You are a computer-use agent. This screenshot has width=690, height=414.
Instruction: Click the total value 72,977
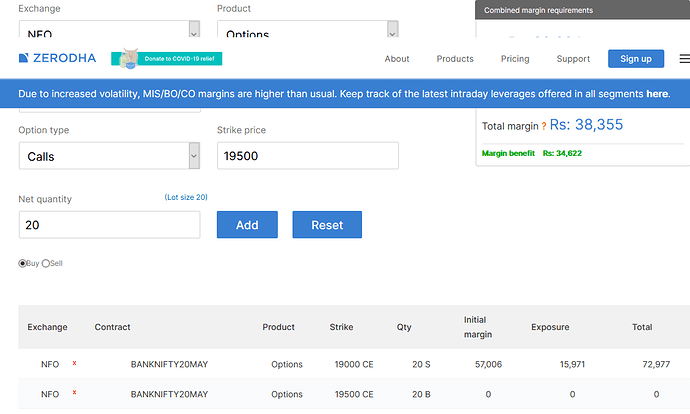[656, 364]
